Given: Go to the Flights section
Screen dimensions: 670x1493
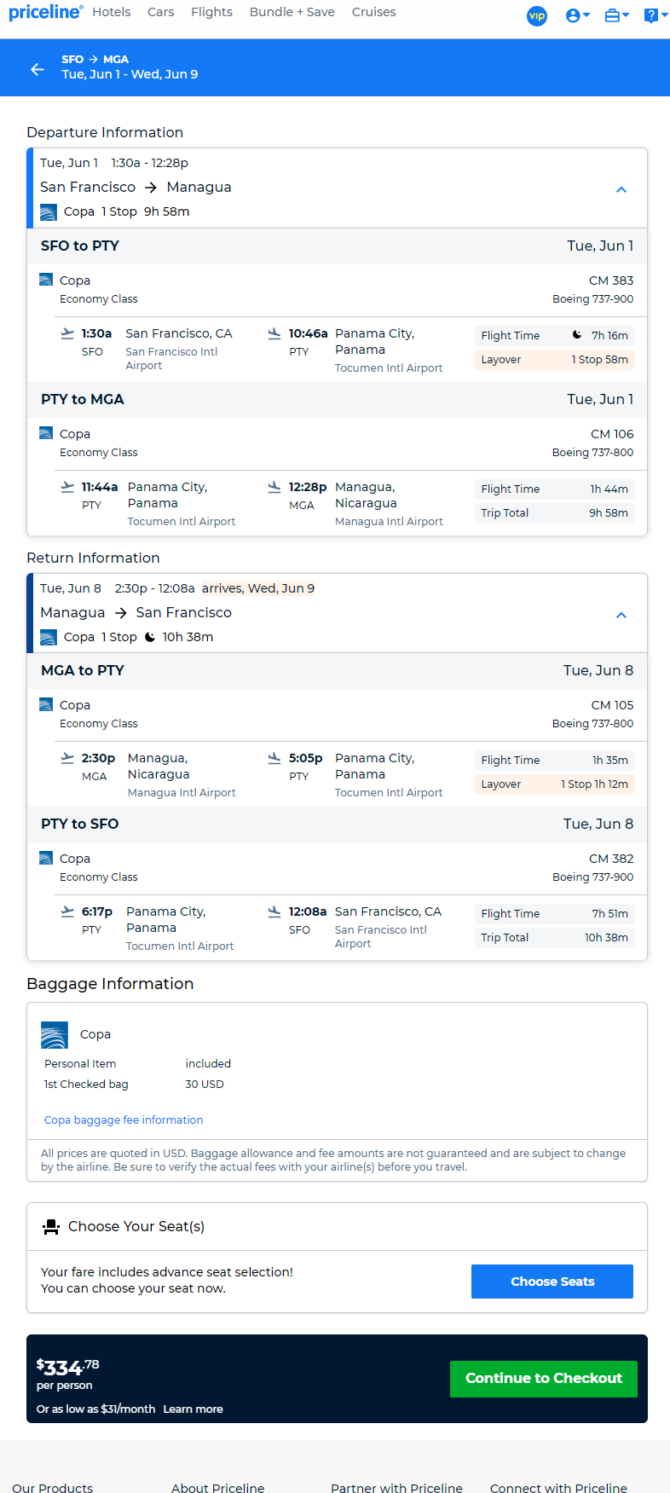Looking at the screenshot, I should point(211,13).
